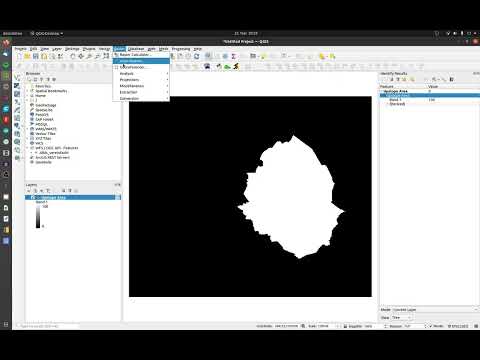Image resolution: width=480 pixels, height=360 pixels.
Task: Open the Edit menu
Action: point(33,49)
